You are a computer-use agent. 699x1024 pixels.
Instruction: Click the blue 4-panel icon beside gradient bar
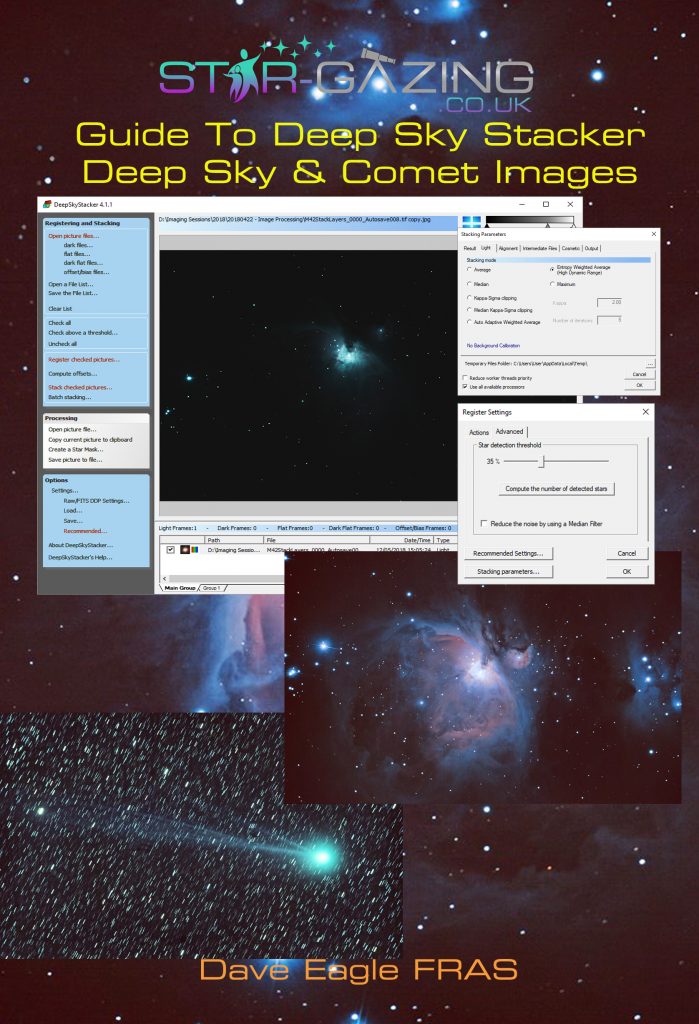[471, 222]
